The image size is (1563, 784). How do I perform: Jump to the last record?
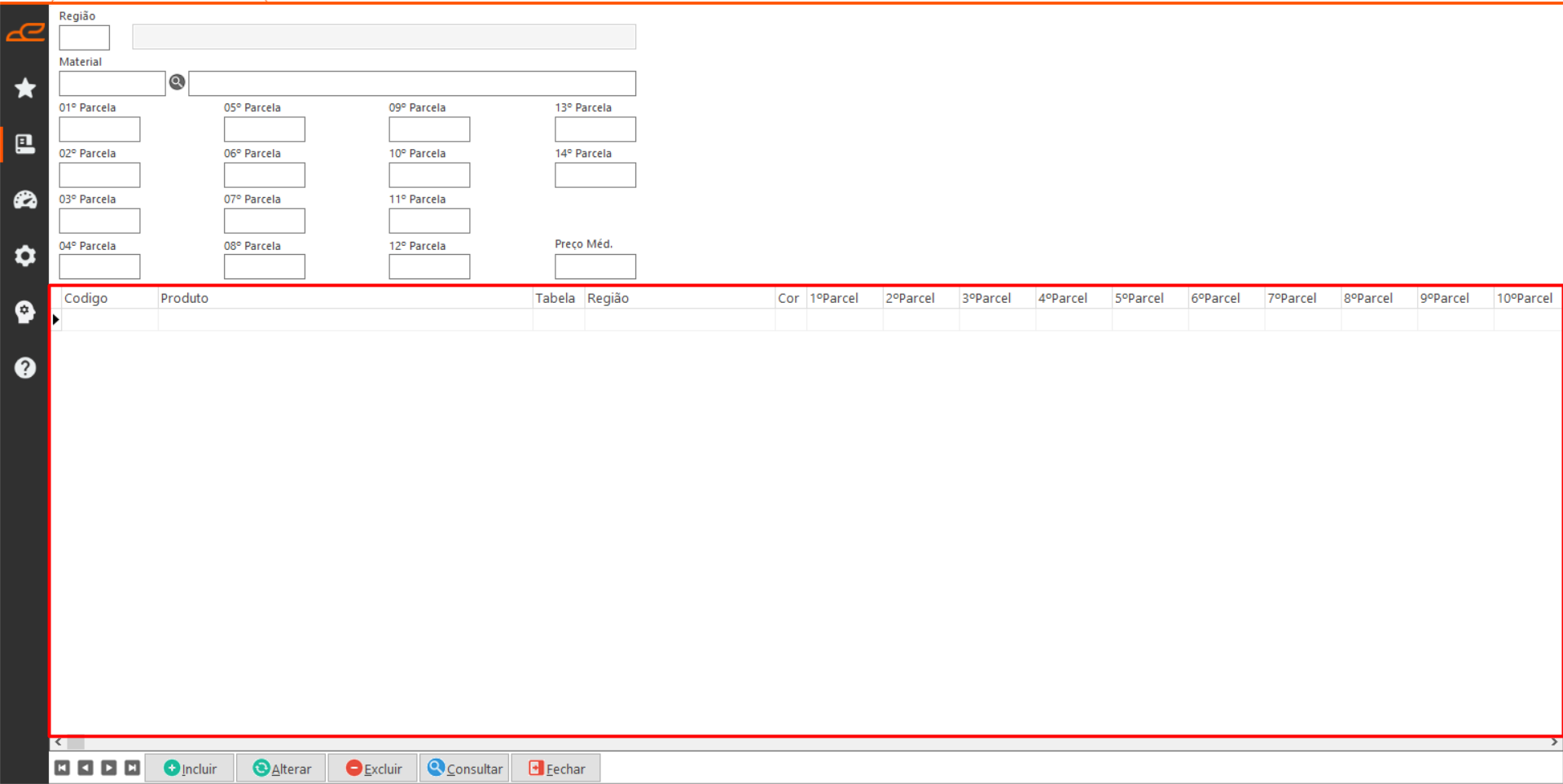tap(132, 768)
